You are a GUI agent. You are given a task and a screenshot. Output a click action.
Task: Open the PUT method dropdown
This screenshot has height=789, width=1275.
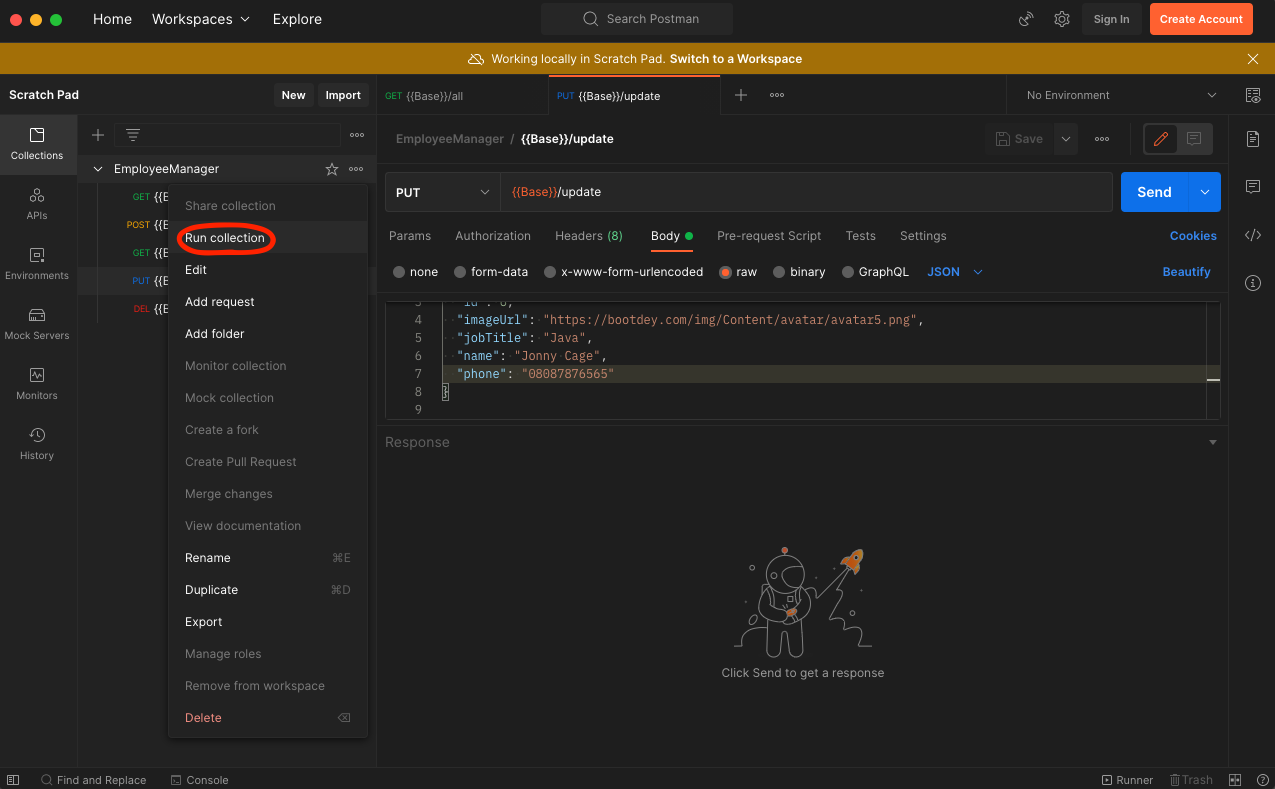click(442, 192)
